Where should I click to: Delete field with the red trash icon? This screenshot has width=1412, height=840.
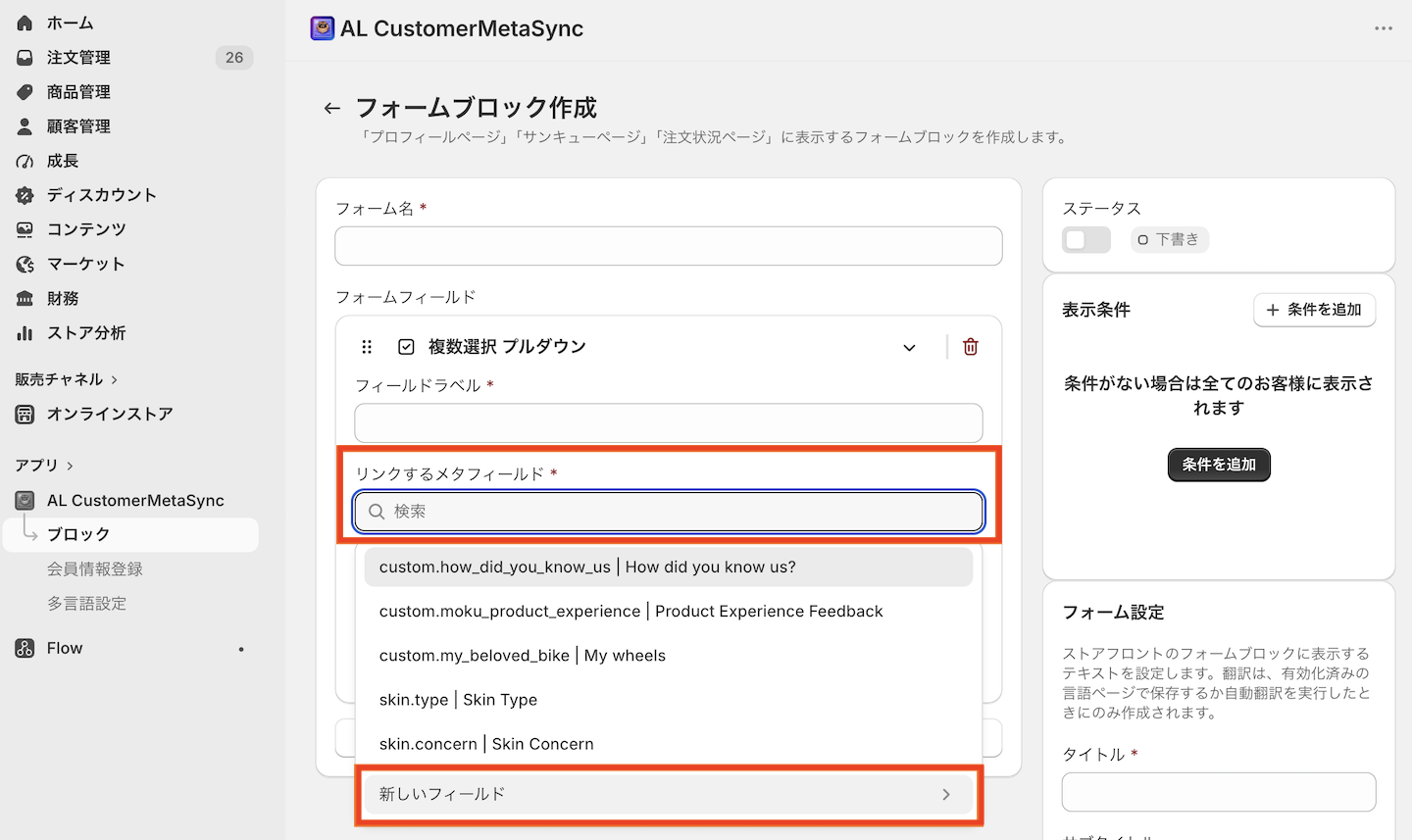click(x=971, y=347)
